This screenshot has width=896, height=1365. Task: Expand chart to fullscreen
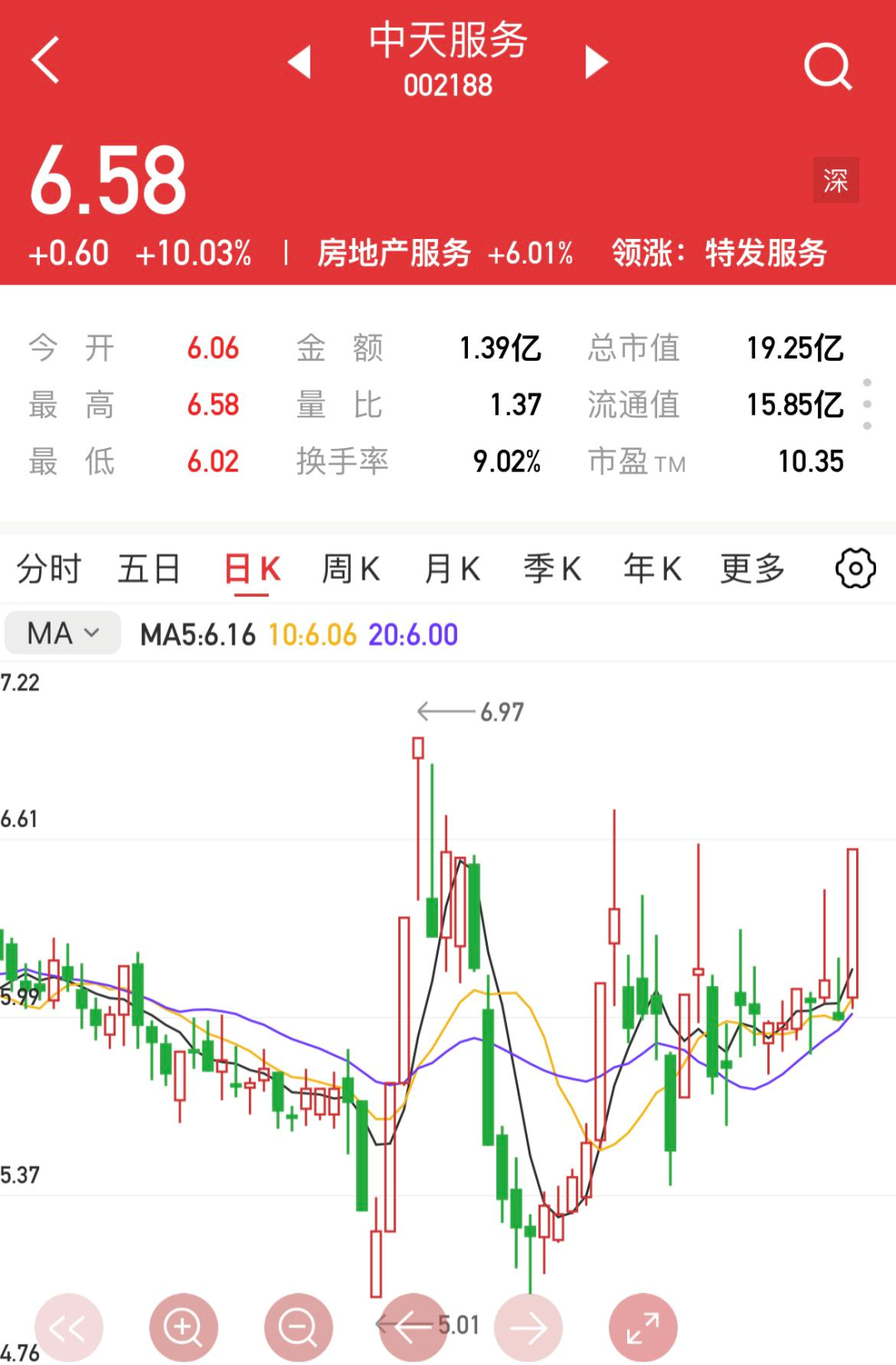[x=643, y=1328]
